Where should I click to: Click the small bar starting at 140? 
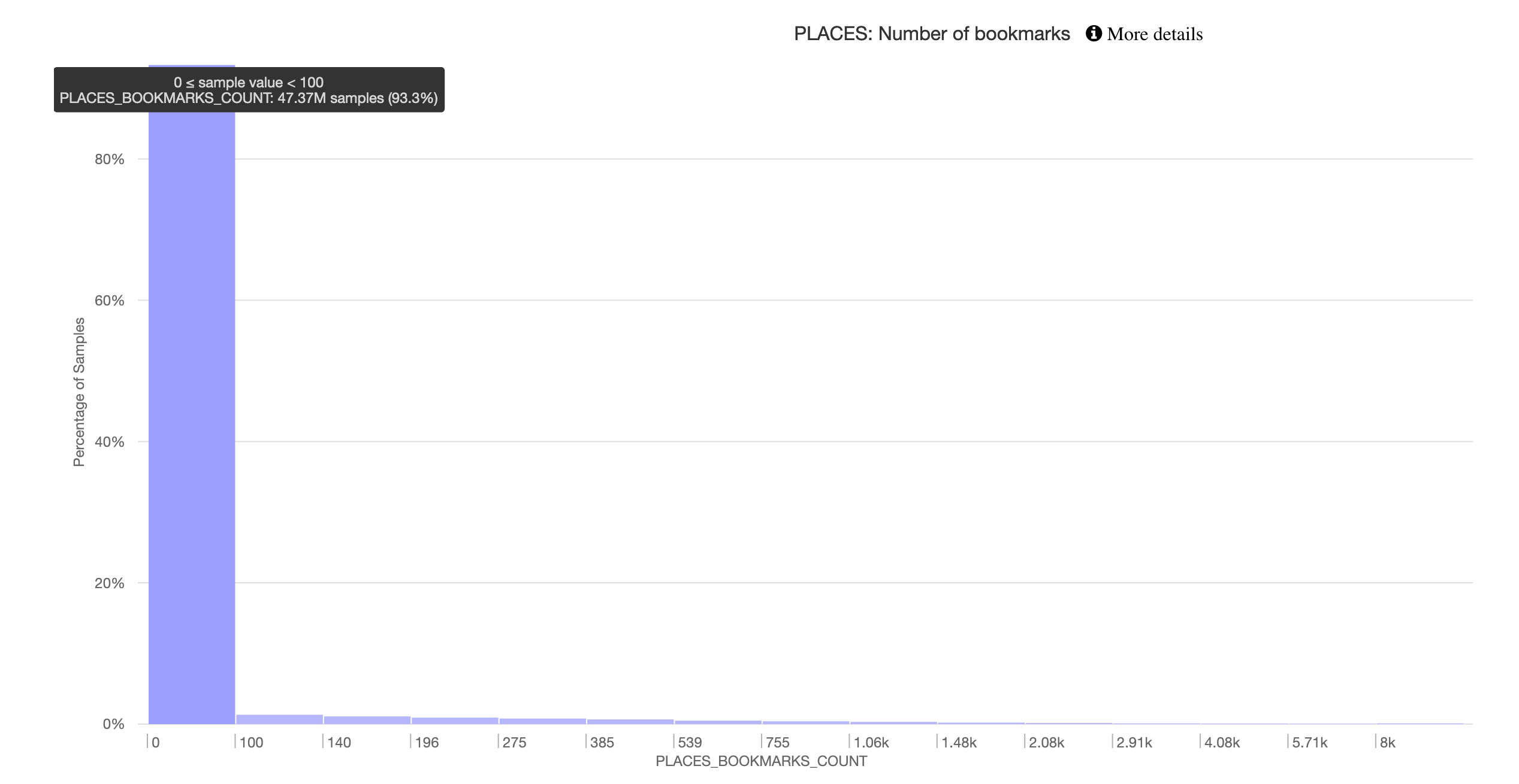367,720
